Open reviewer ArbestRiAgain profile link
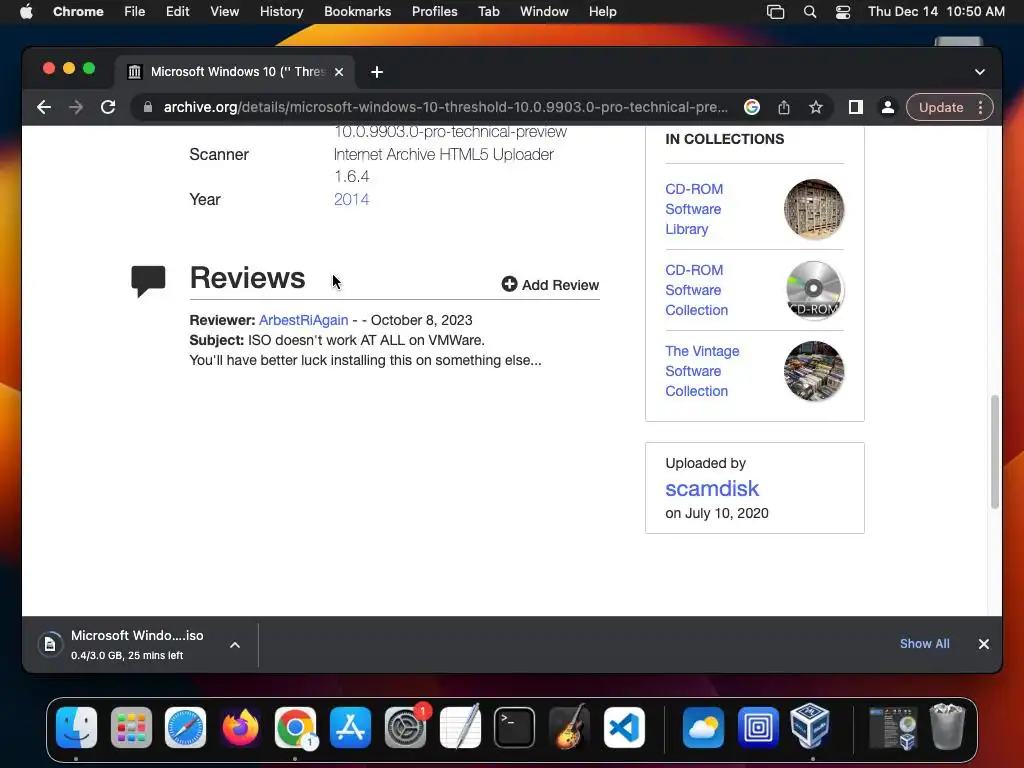1024x768 pixels. coord(304,320)
